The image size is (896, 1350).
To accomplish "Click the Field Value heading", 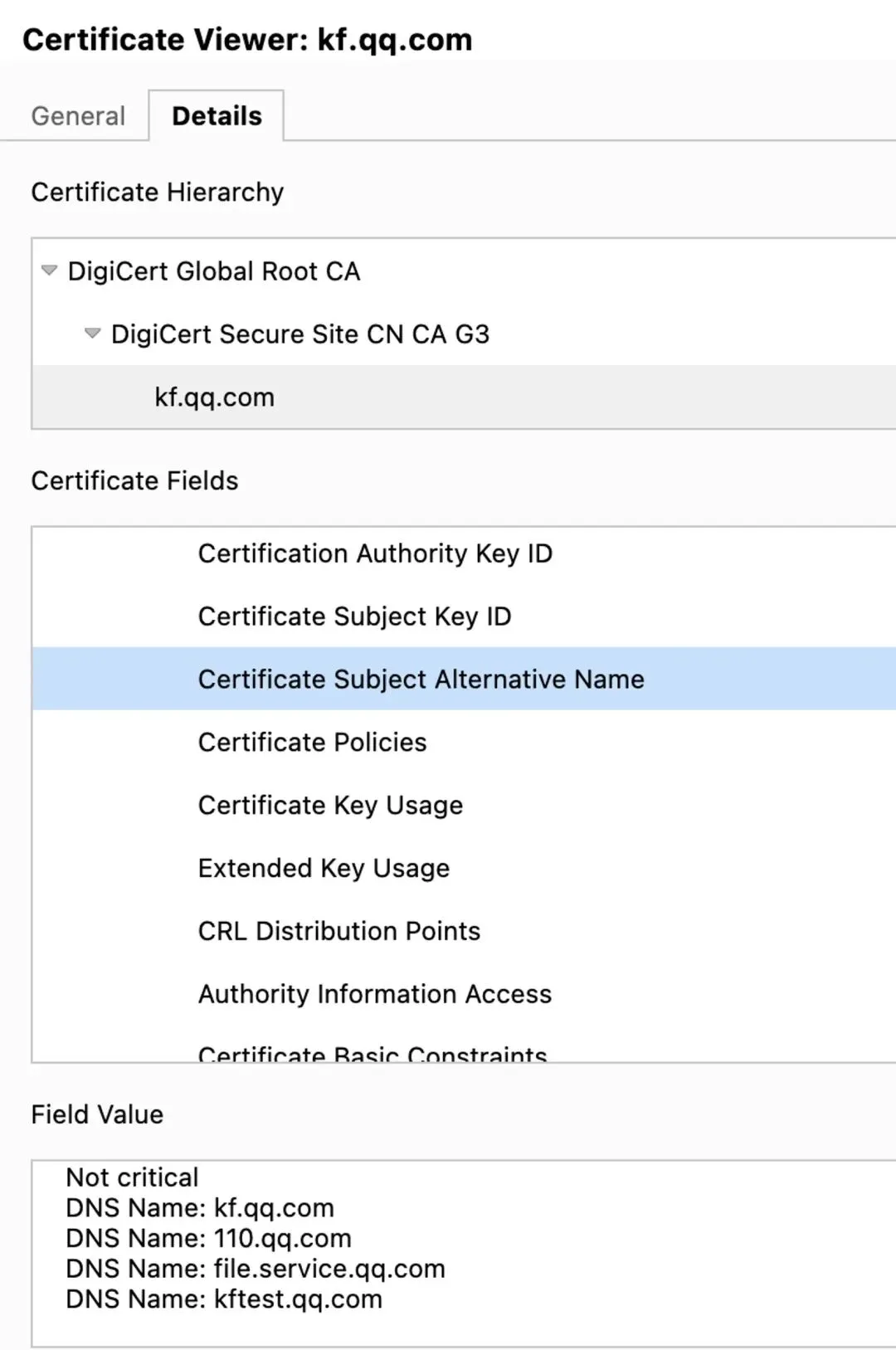I will coord(97,1114).
